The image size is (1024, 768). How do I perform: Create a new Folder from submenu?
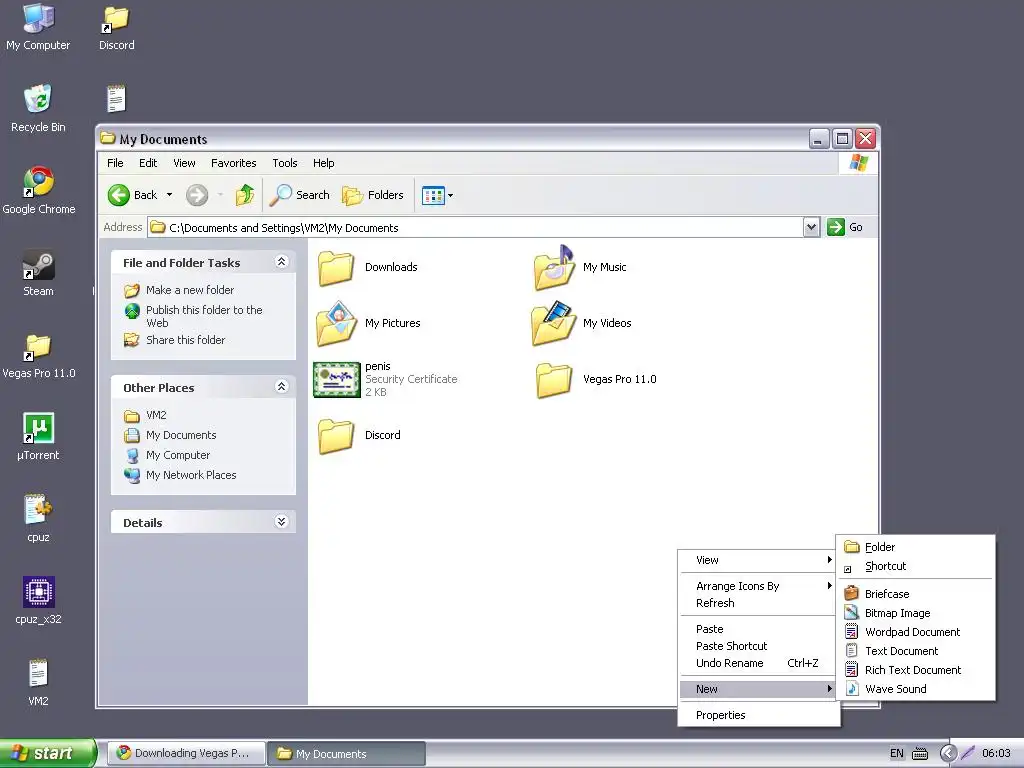(916, 547)
